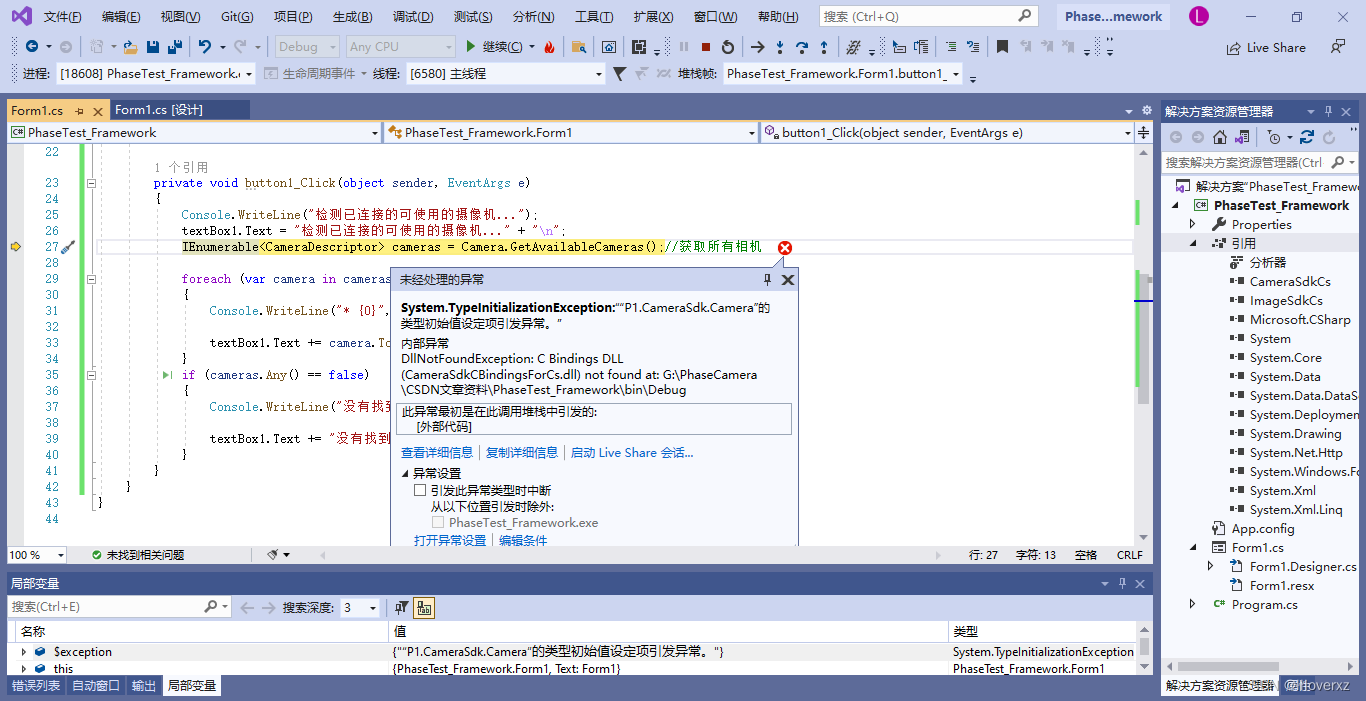Viewport: 1366px width, 701px height.
Task: Click the find in files folder icon
Action: pyautogui.click(x=579, y=47)
